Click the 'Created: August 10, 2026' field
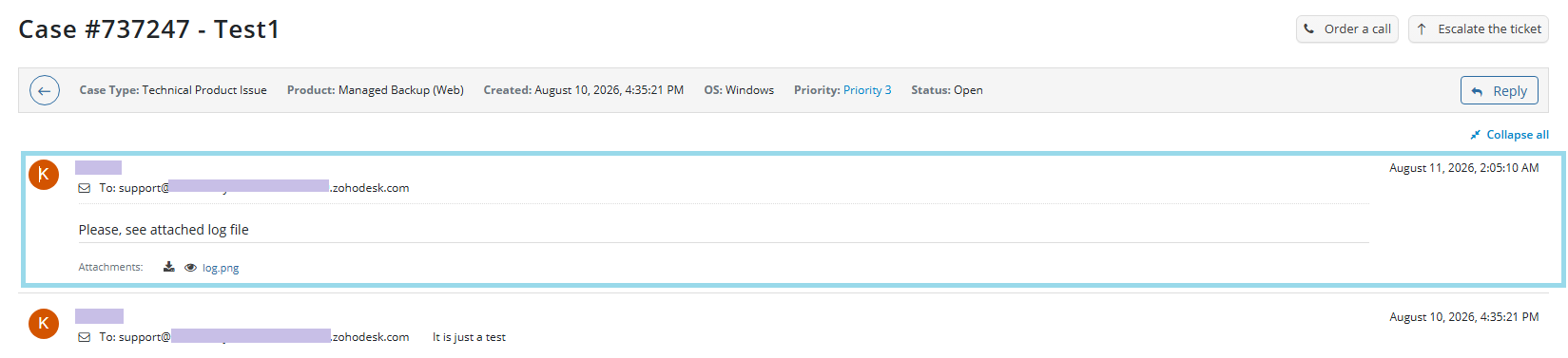Image resolution: width=1568 pixels, height=358 pixels. 584,90
